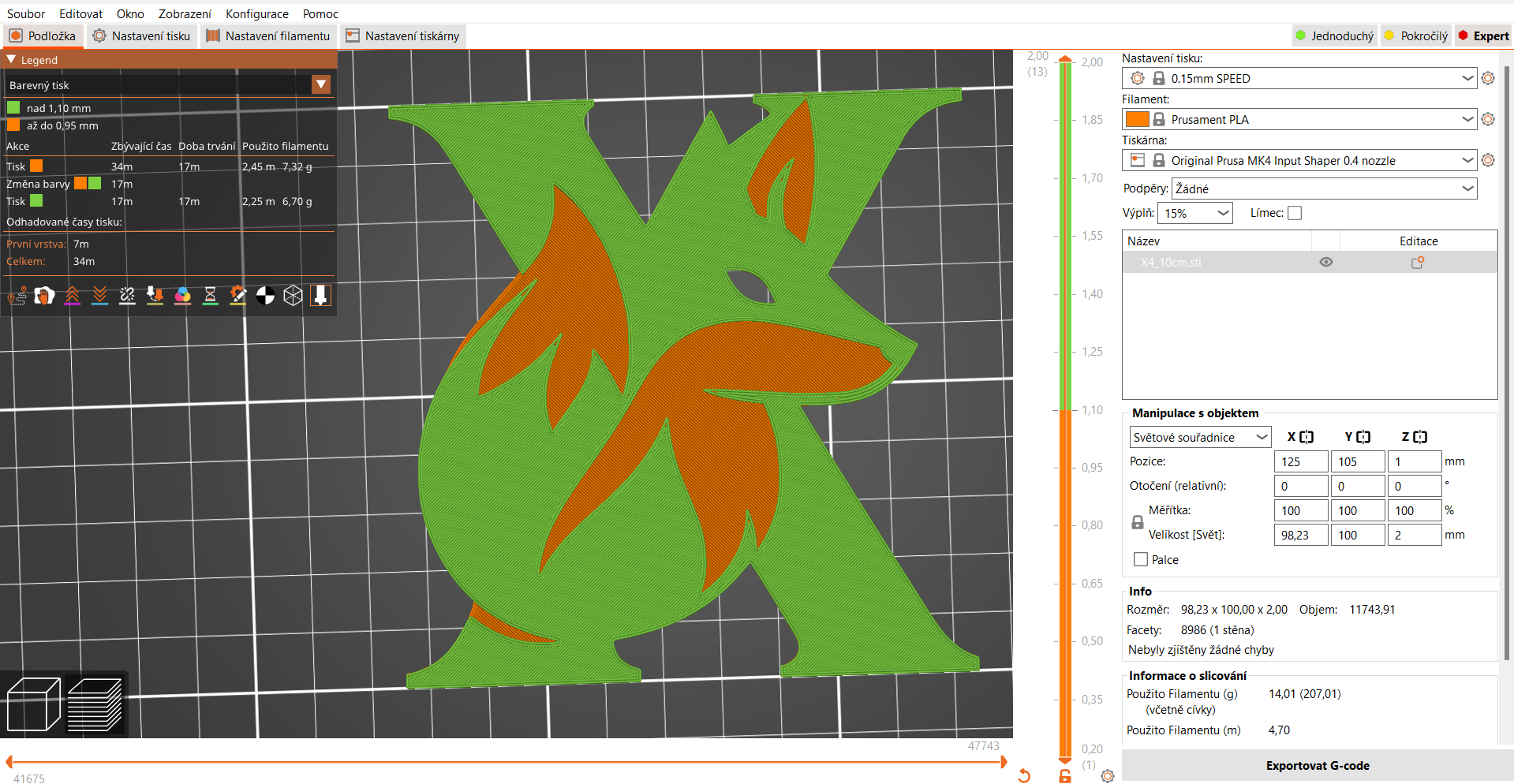Switch to the Nastavení filamentu tab
This screenshot has height=784, width=1514.
[268, 35]
